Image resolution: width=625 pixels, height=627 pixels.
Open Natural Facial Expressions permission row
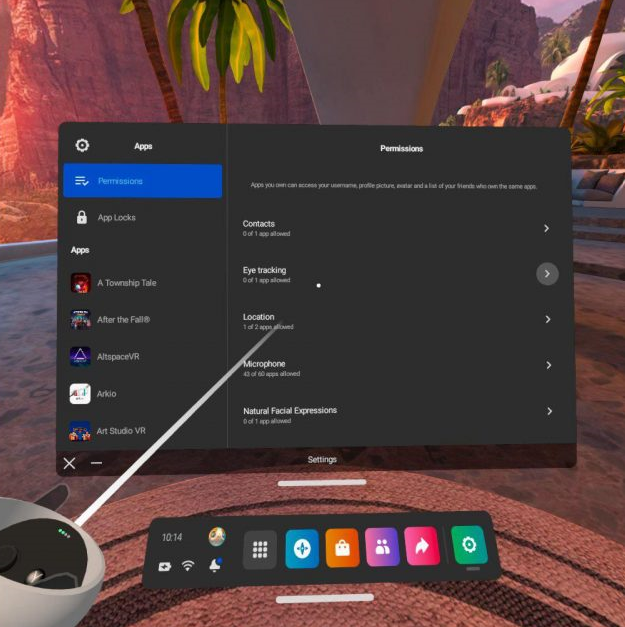[396, 413]
